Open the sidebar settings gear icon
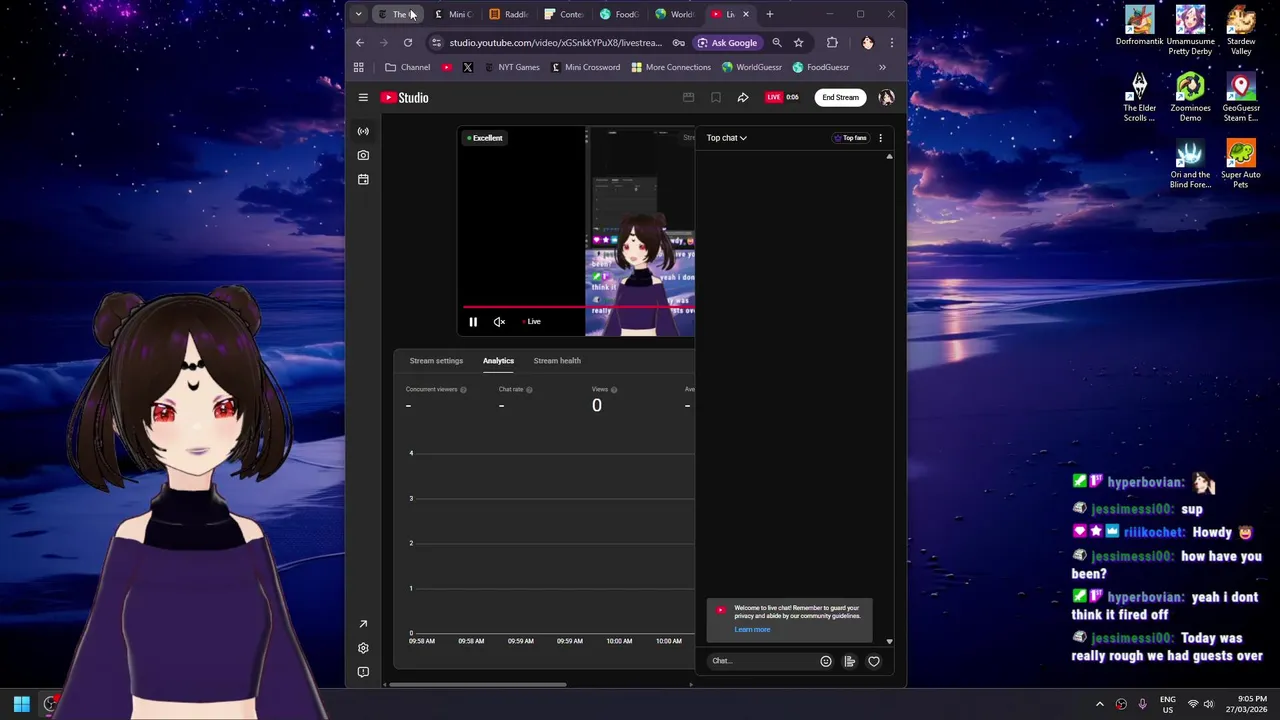 tap(363, 648)
